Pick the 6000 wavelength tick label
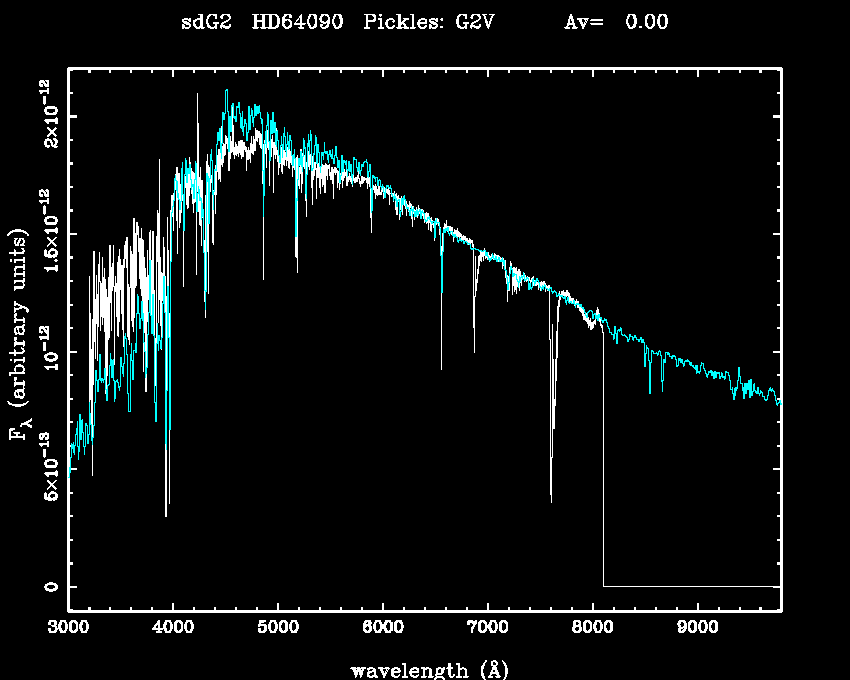The height and width of the screenshot is (680, 850). (383, 629)
